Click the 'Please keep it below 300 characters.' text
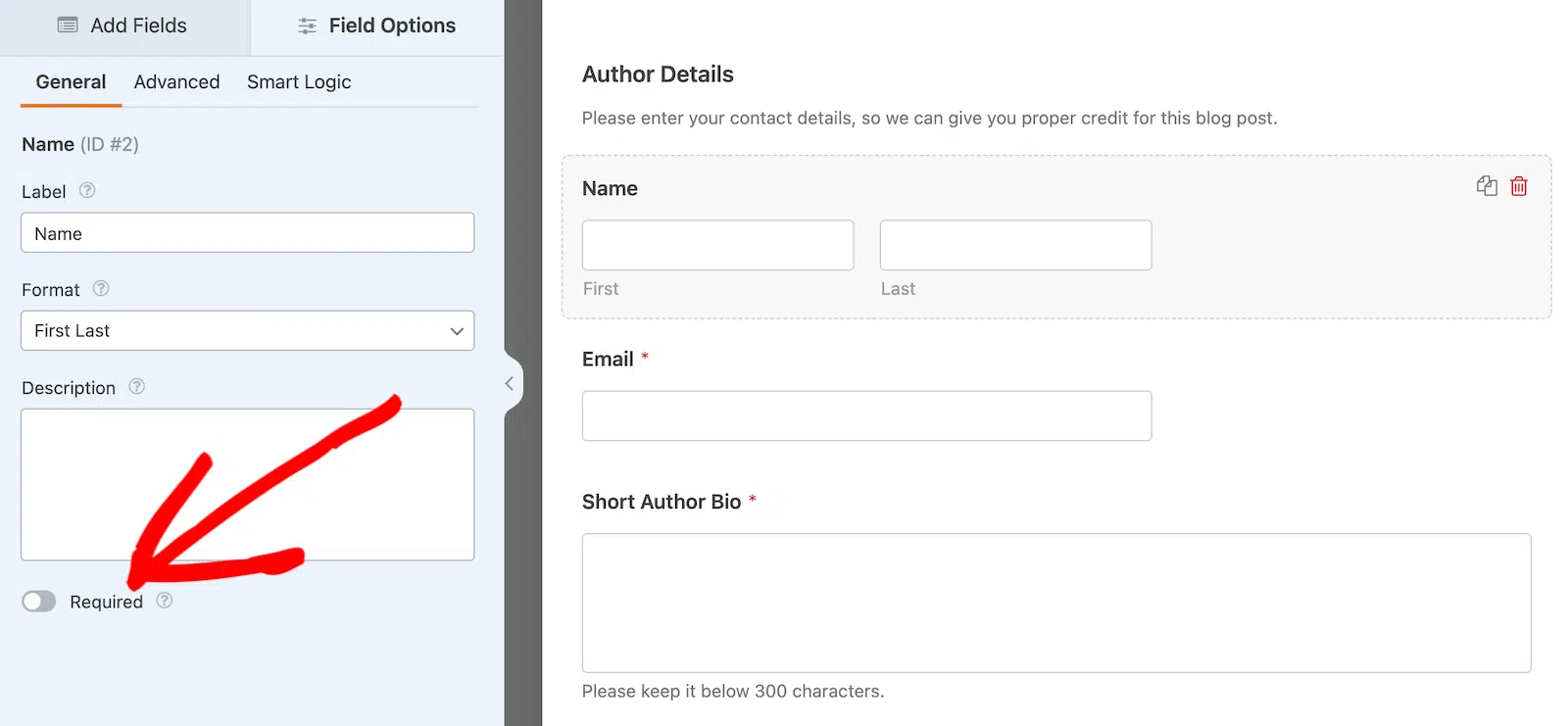Screen dimensions: 1568x726 733,692
